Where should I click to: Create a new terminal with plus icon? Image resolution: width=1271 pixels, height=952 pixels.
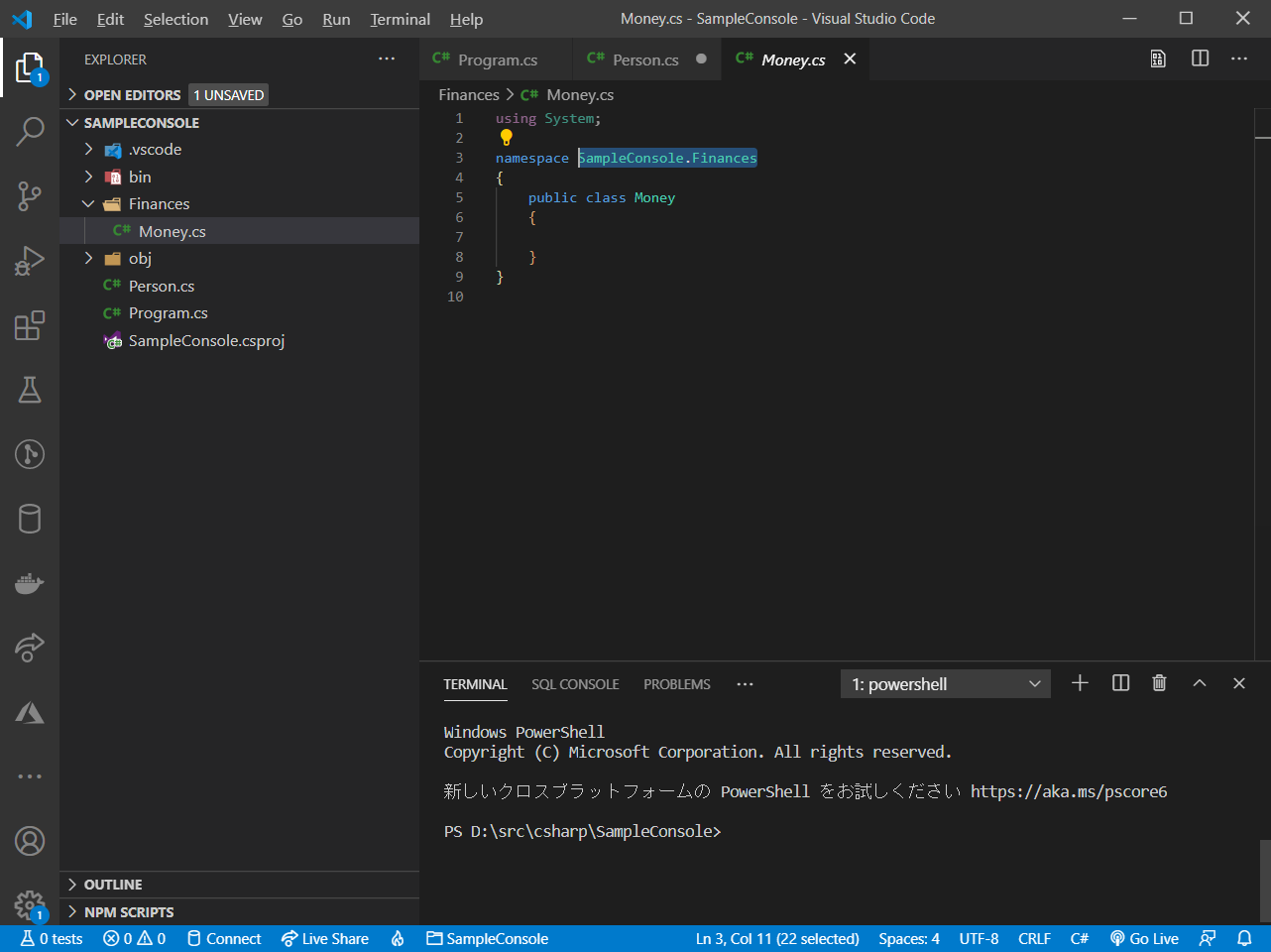tap(1080, 683)
